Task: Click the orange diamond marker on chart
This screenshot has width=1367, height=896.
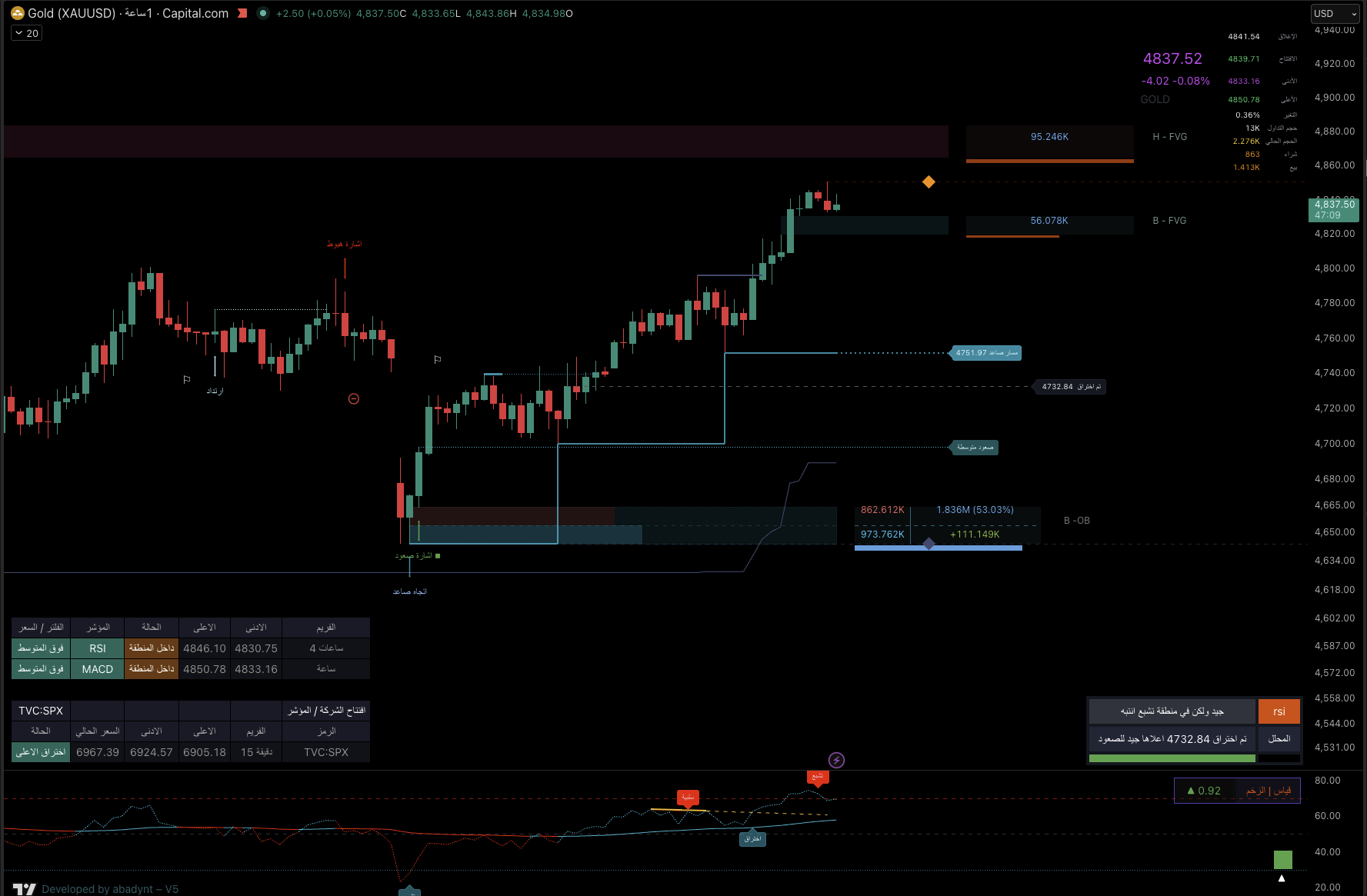Action: [929, 182]
